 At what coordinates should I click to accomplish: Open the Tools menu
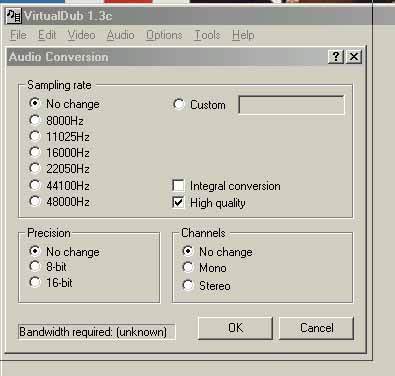[x=207, y=35]
